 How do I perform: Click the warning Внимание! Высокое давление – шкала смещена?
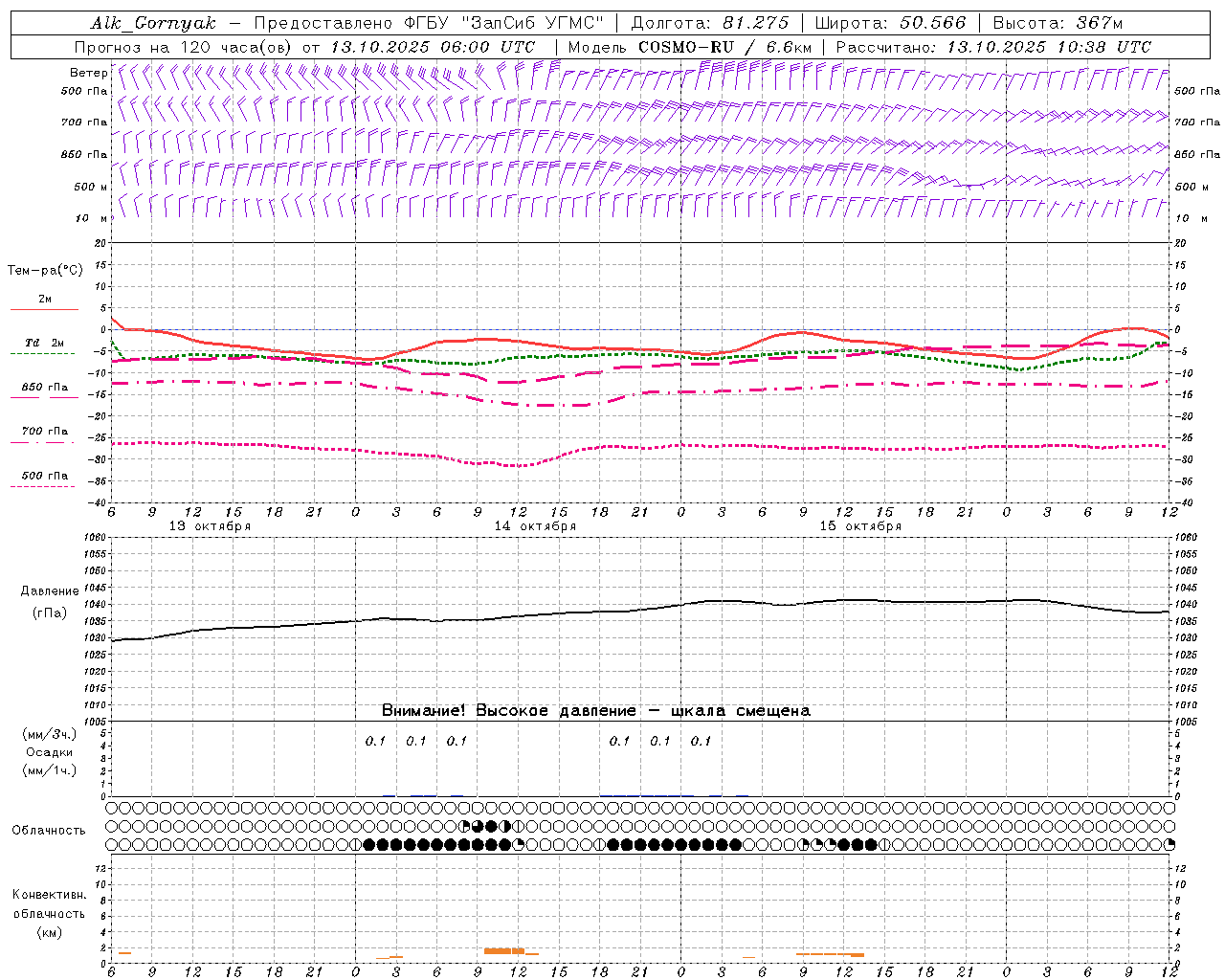(595, 711)
